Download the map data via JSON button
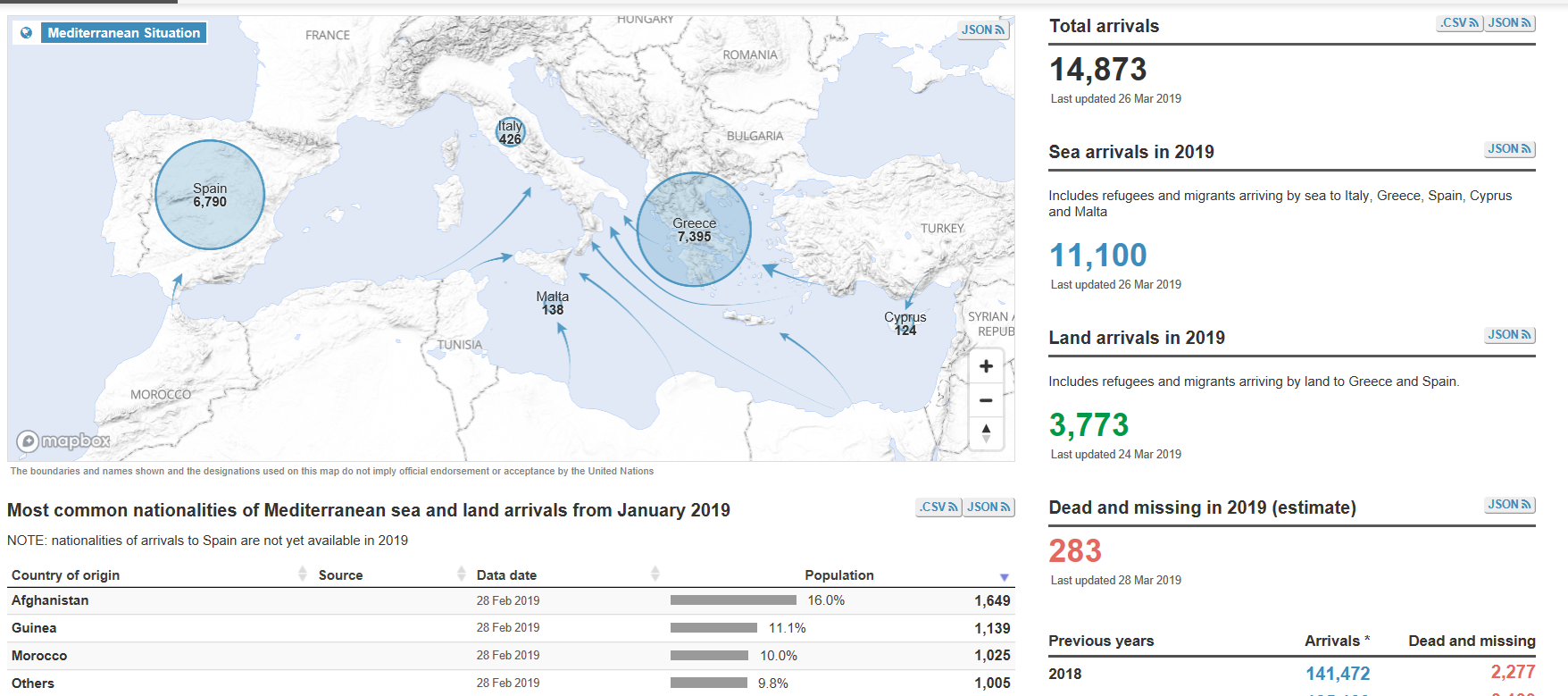1568x696 pixels. 984,29
